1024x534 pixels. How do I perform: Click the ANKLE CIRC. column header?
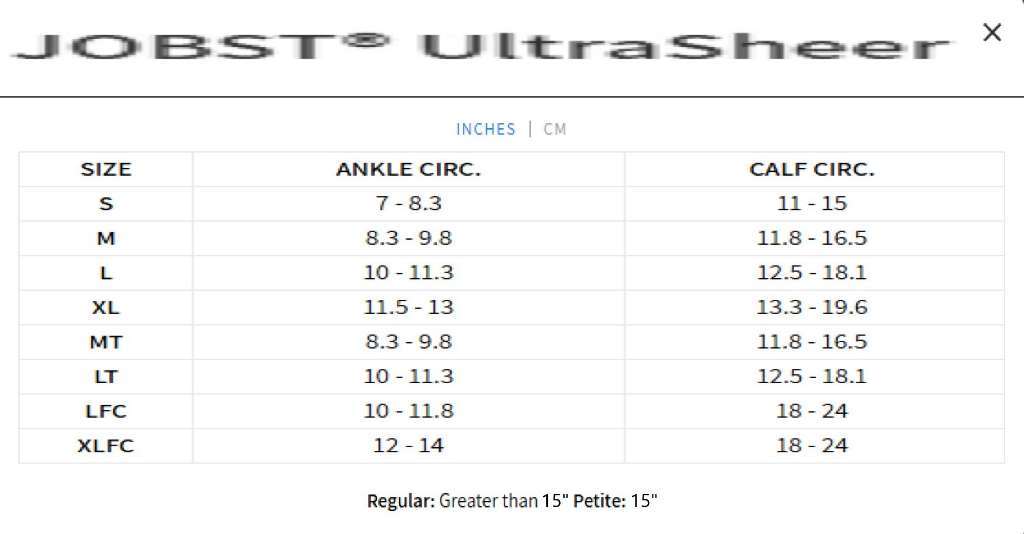tap(408, 170)
